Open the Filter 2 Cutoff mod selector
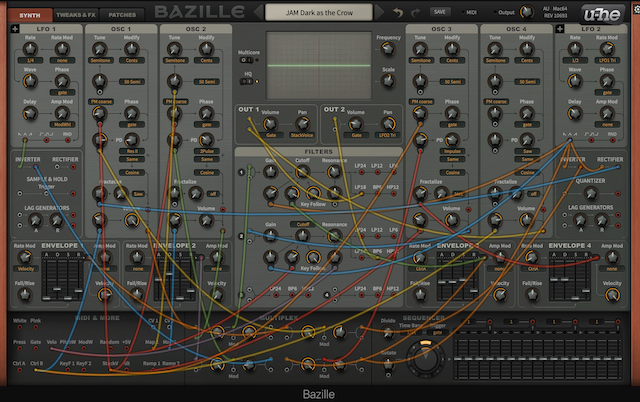The width and height of the screenshot is (640, 402). coord(302,224)
